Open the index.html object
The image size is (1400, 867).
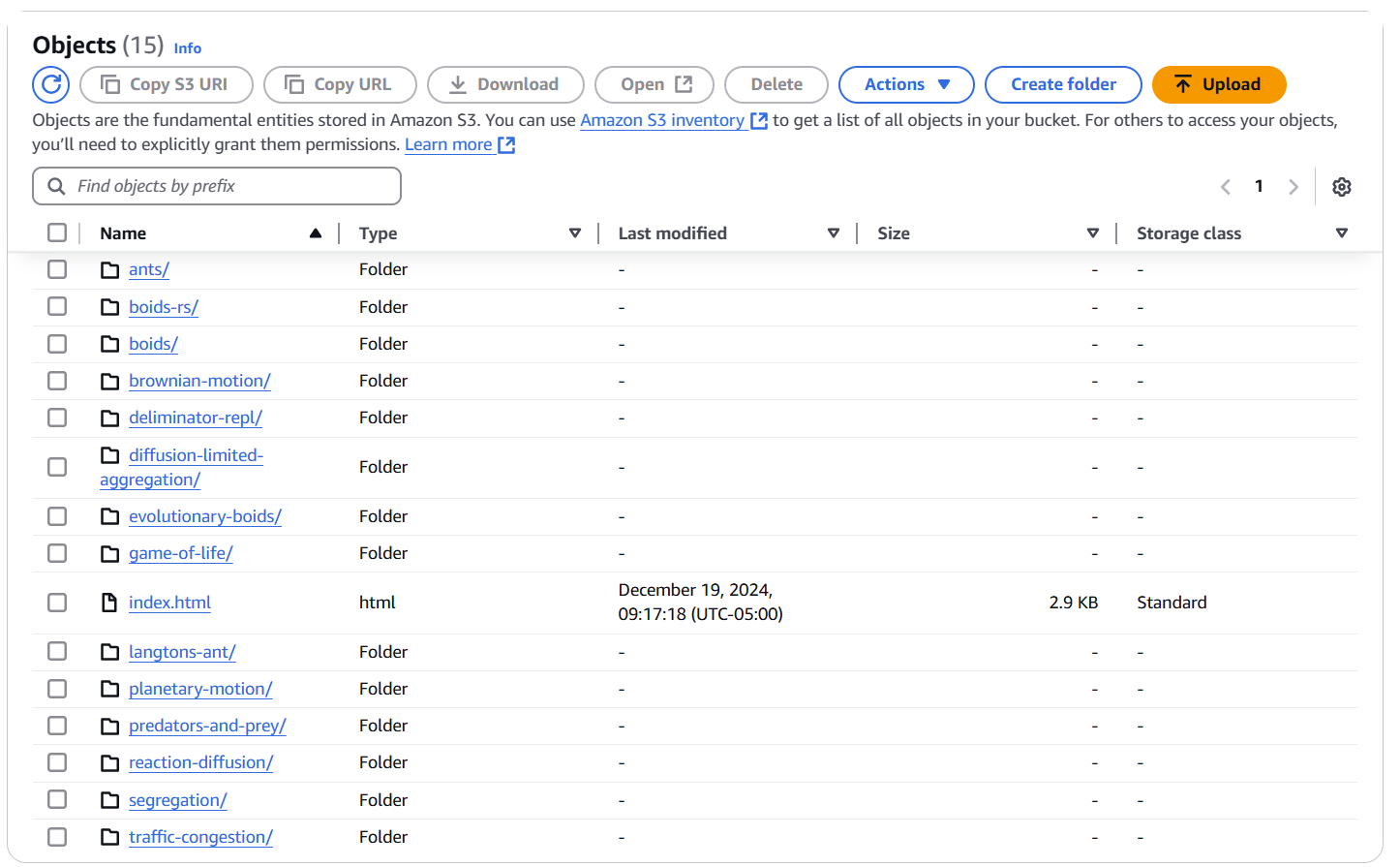[x=169, y=603]
